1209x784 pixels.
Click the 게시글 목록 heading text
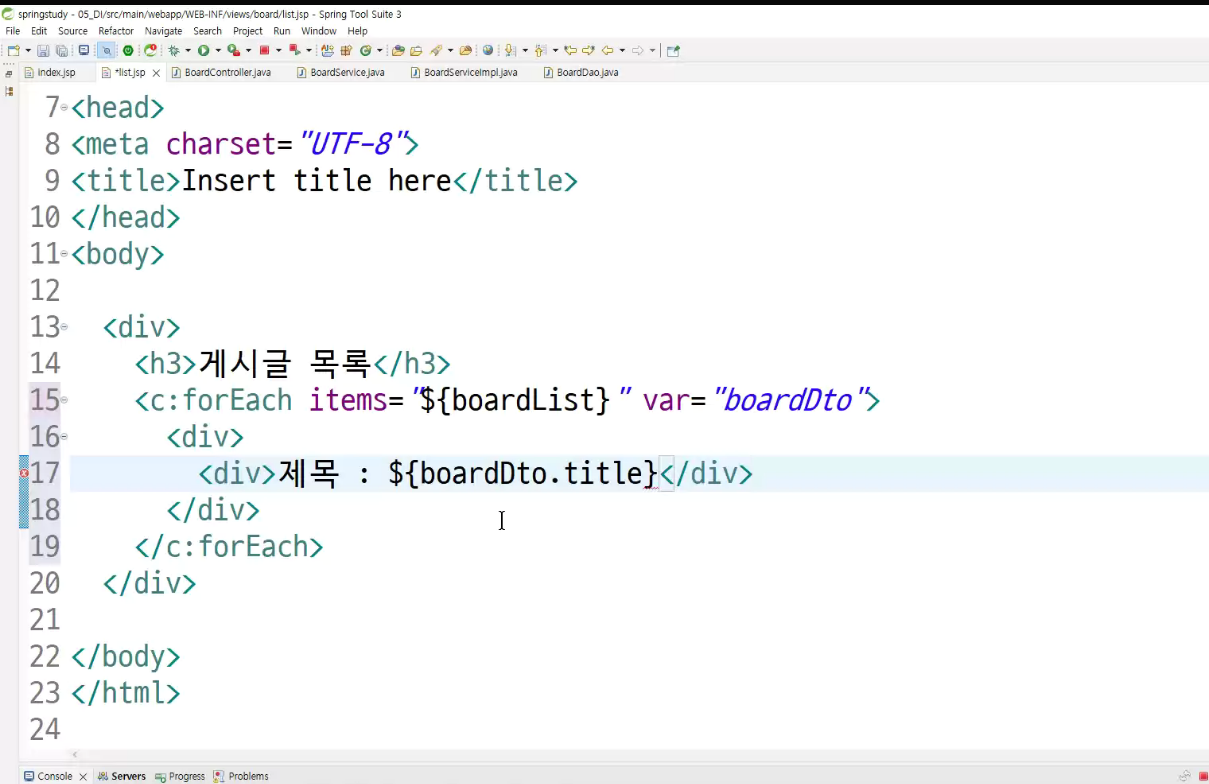(x=285, y=363)
